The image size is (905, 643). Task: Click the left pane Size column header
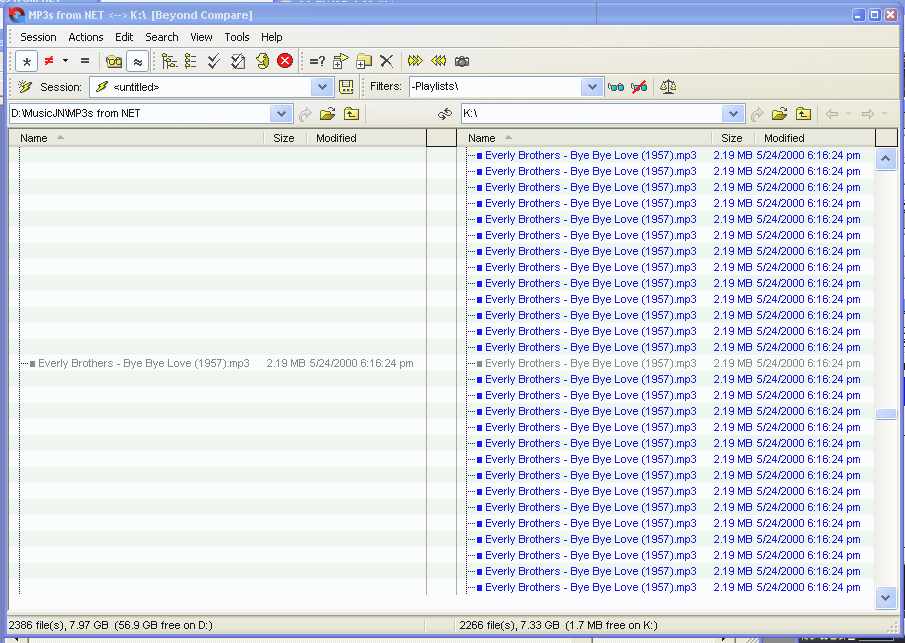284,138
